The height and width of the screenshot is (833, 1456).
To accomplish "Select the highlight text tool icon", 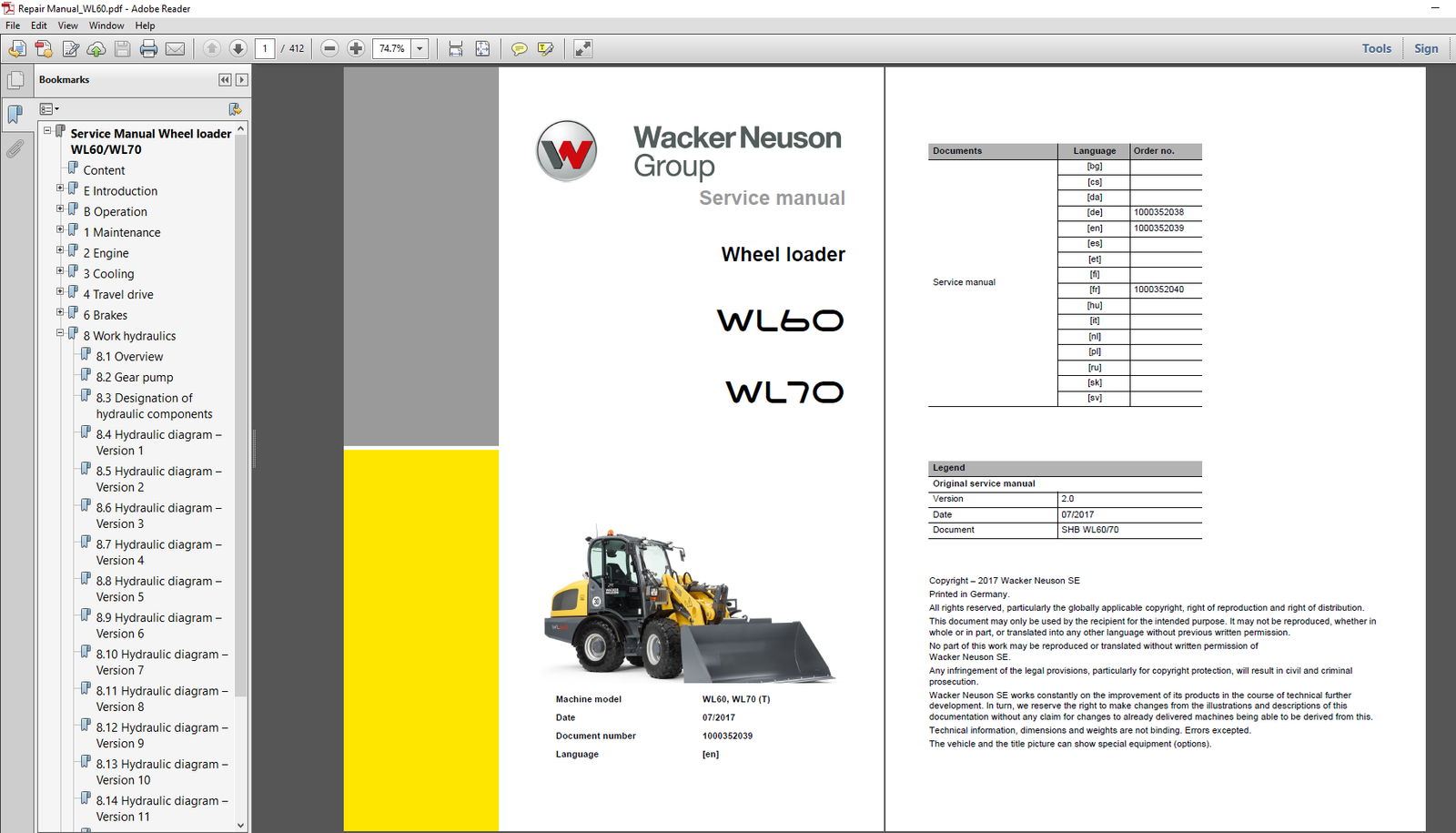I will point(545,48).
